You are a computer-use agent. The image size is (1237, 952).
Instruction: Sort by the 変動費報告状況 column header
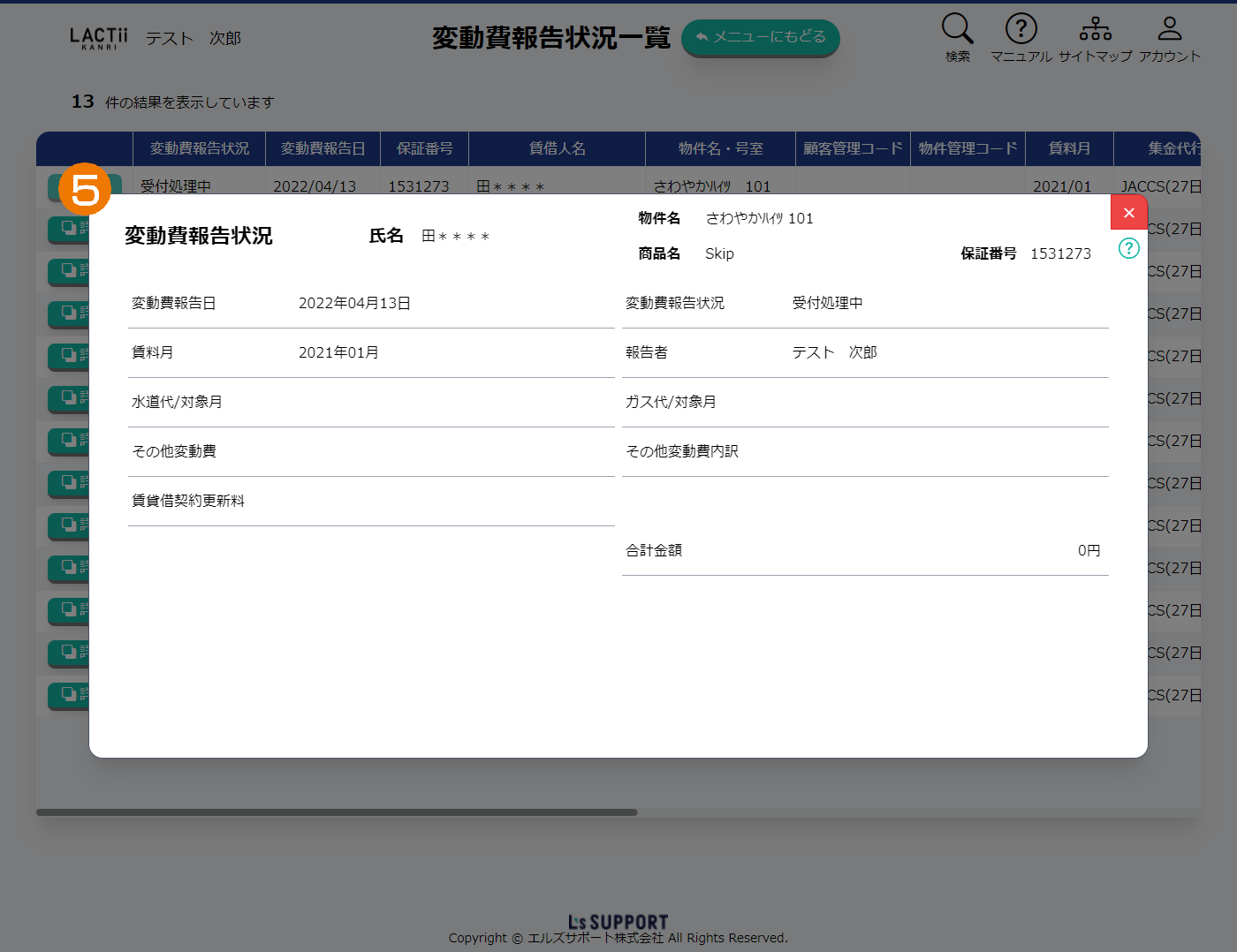(x=199, y=148)
